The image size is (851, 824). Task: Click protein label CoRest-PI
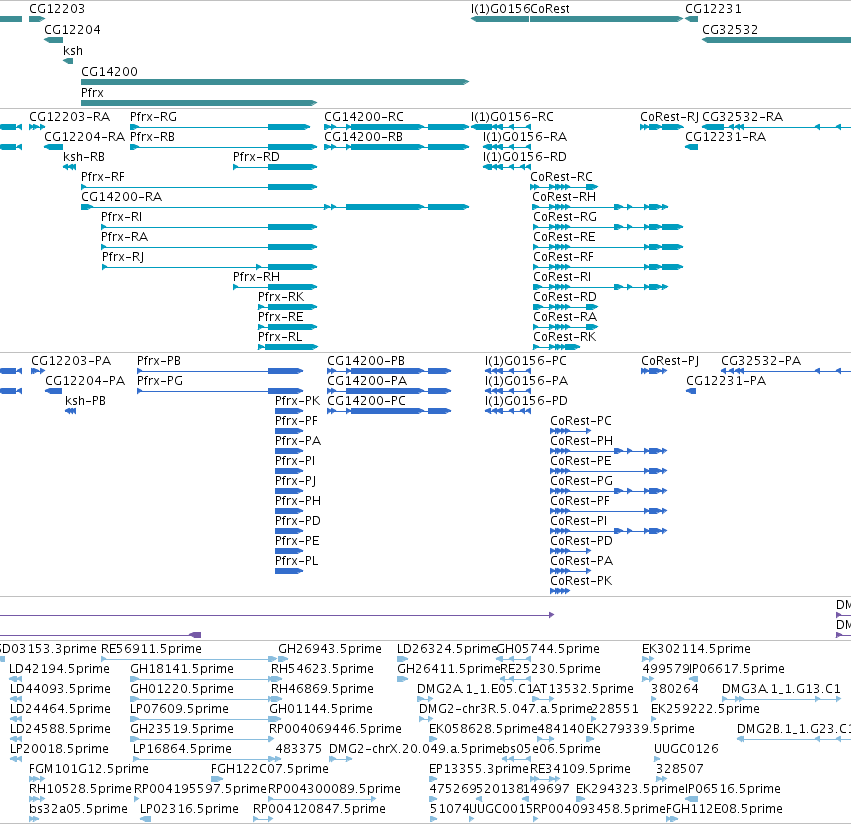click(x=579, y=521)
